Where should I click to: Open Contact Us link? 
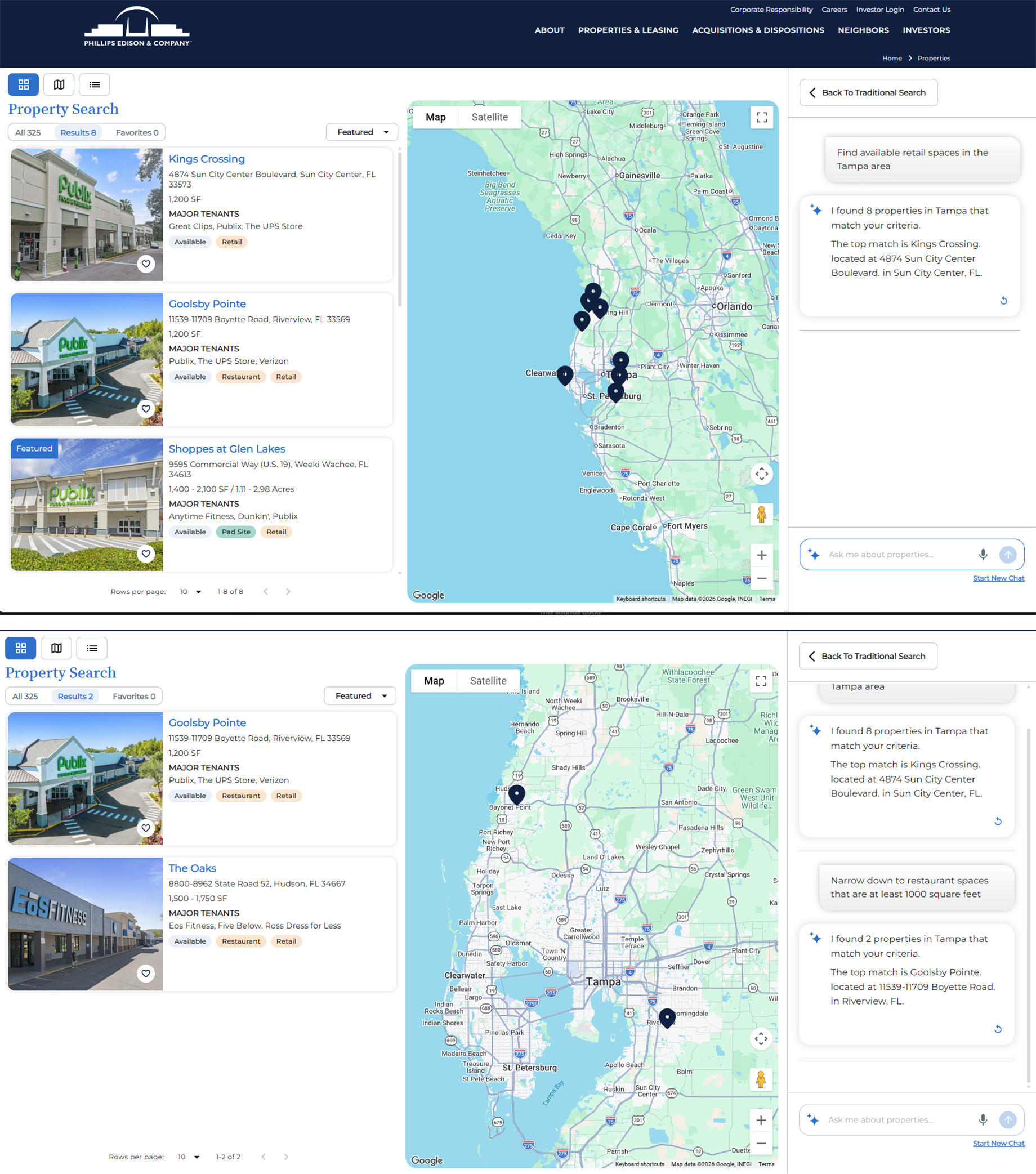point(931,9)
